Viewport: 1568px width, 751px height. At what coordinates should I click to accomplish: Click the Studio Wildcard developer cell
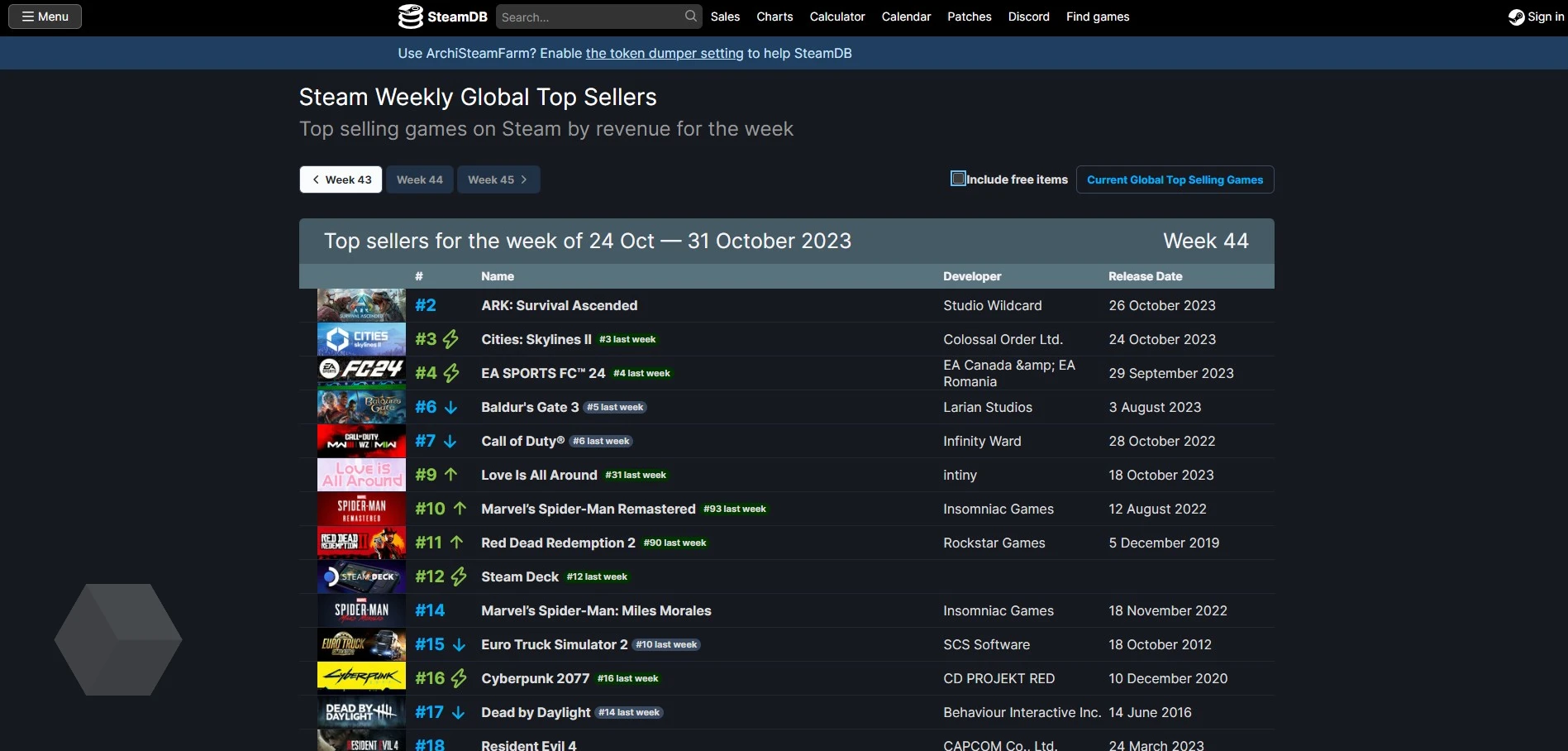click(992, 305)
